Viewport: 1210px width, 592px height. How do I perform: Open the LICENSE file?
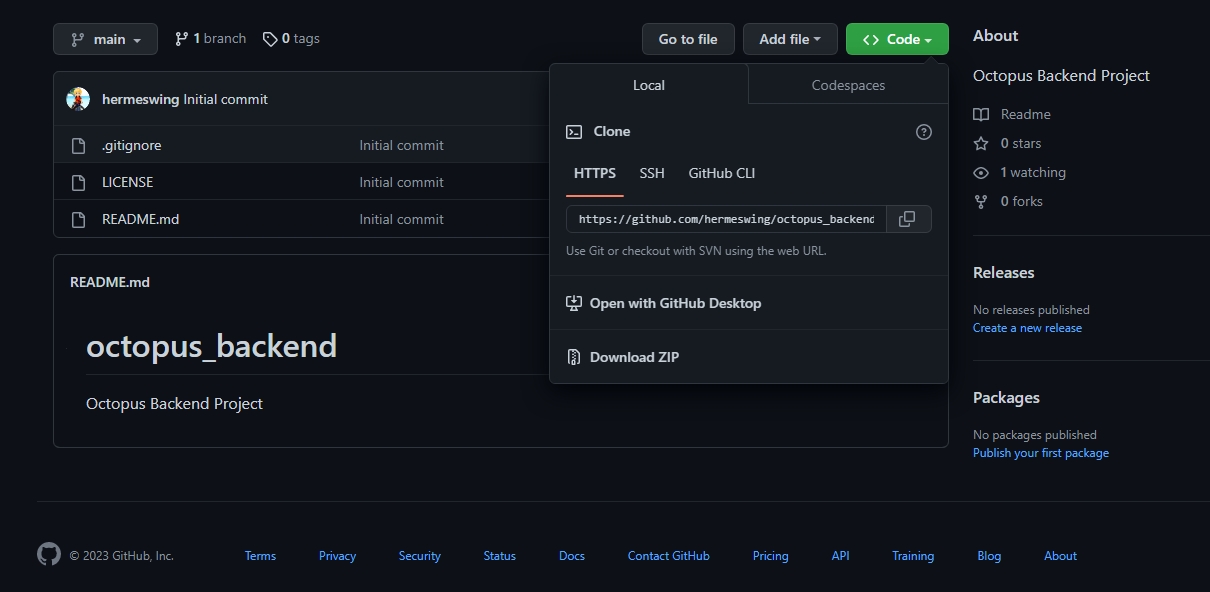(128, 183)
